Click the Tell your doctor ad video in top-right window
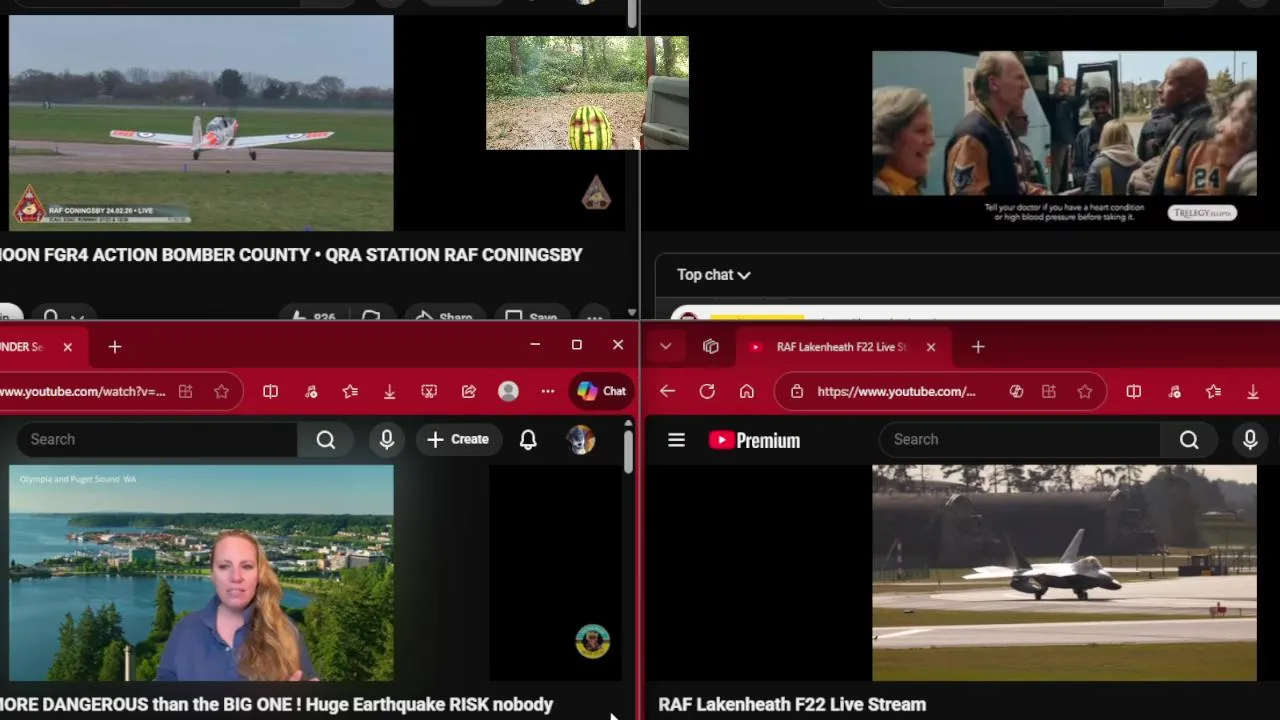 (1064, 139)
